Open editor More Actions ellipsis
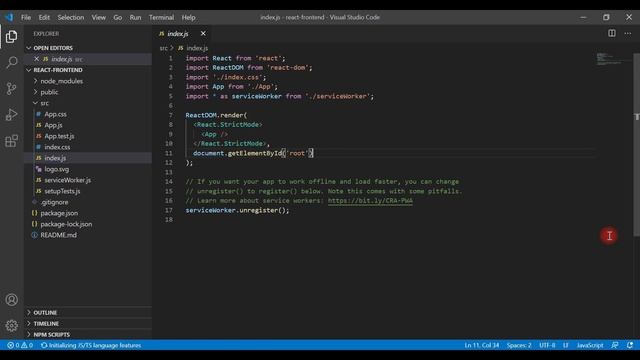Viewport: 640px width, 360px height. [628, 33]
